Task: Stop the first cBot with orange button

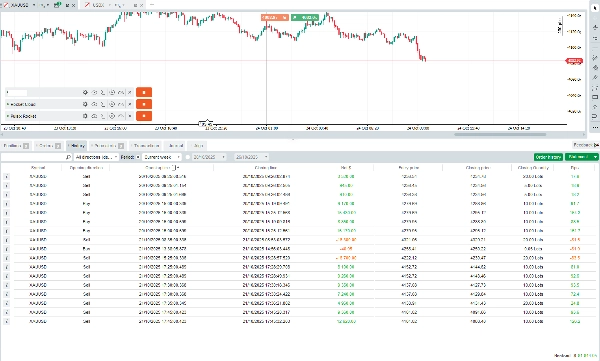Action: tap(144, 92)
